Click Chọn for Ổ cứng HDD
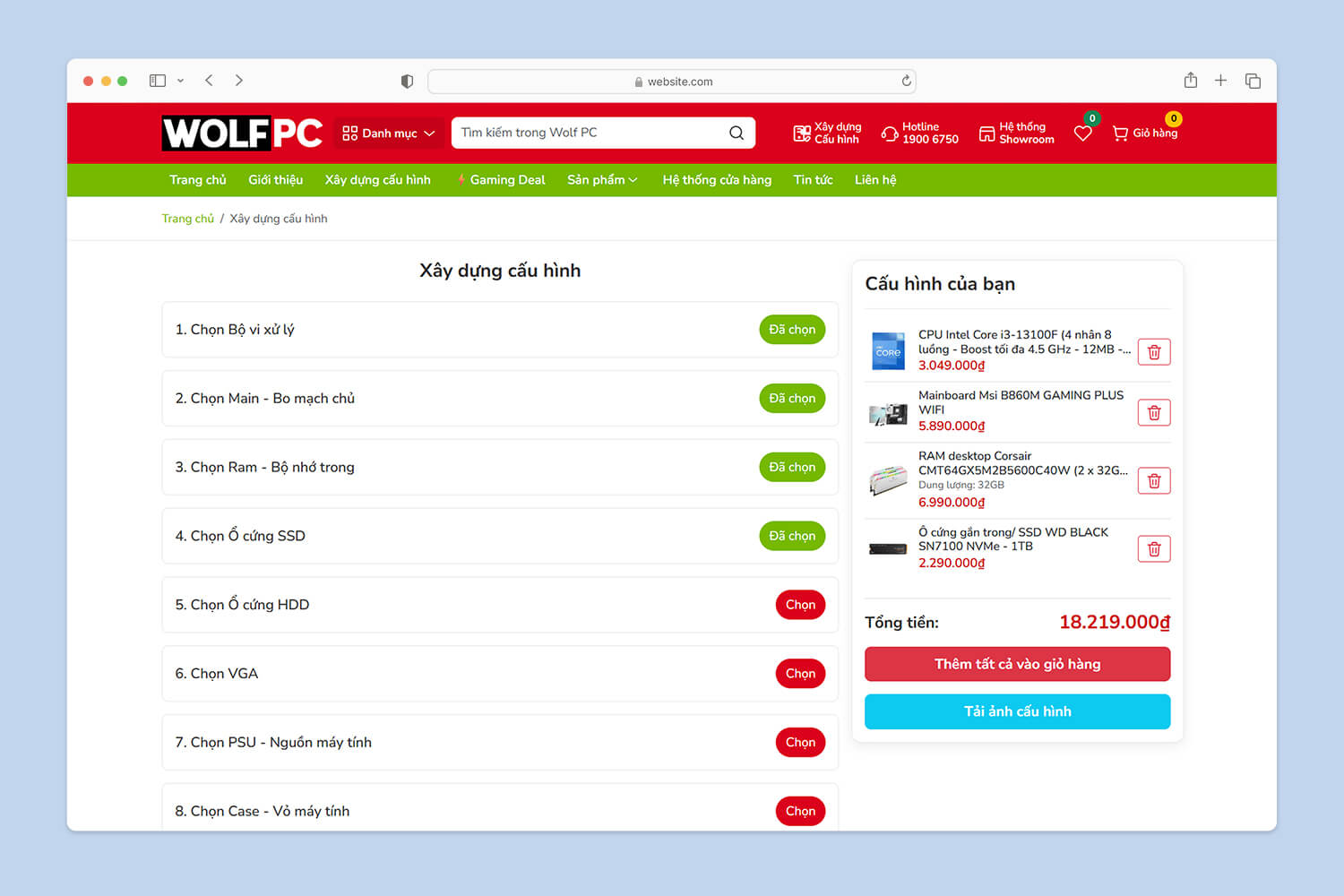 coord(800,605)
